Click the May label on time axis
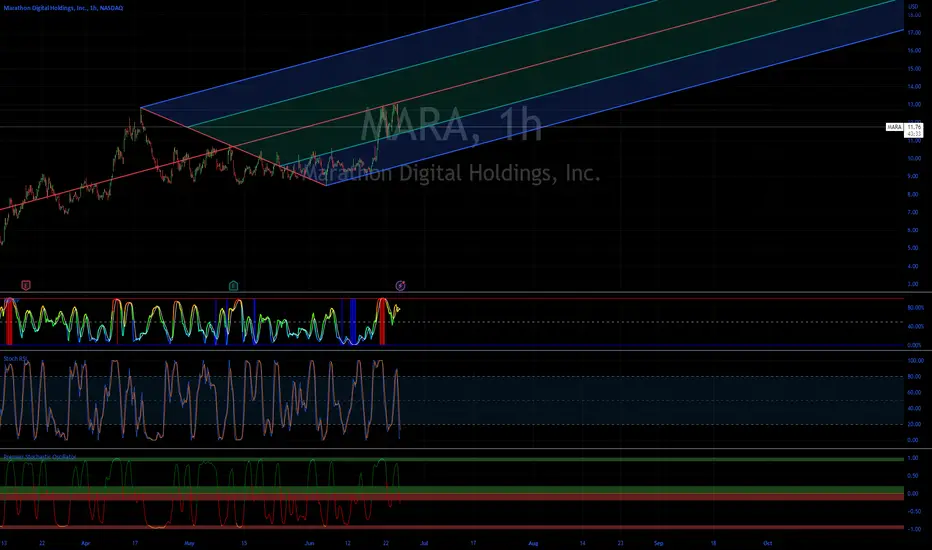Image resolution: width=932 pixels, height=550 pixels. click(x=189, y=543)
